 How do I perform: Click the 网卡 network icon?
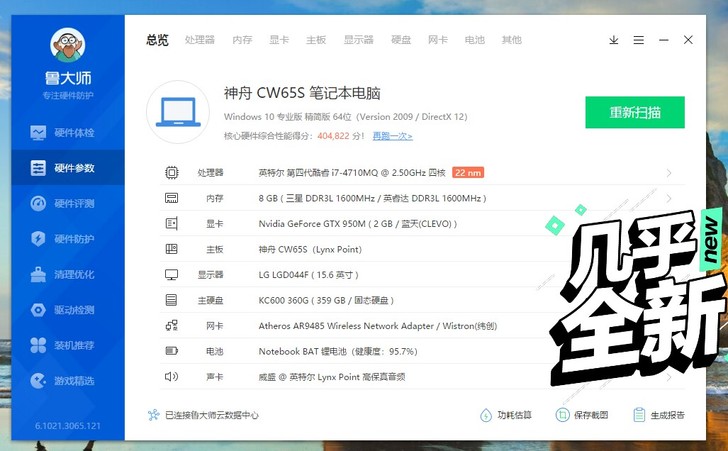coord(171,326)
